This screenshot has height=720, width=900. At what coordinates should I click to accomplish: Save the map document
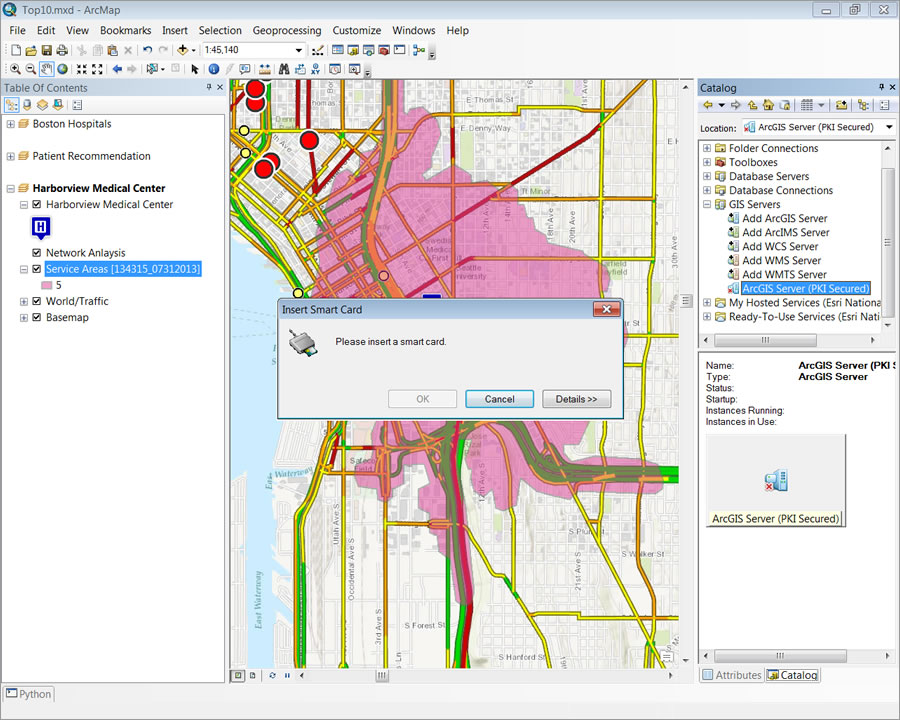(47, 48)
